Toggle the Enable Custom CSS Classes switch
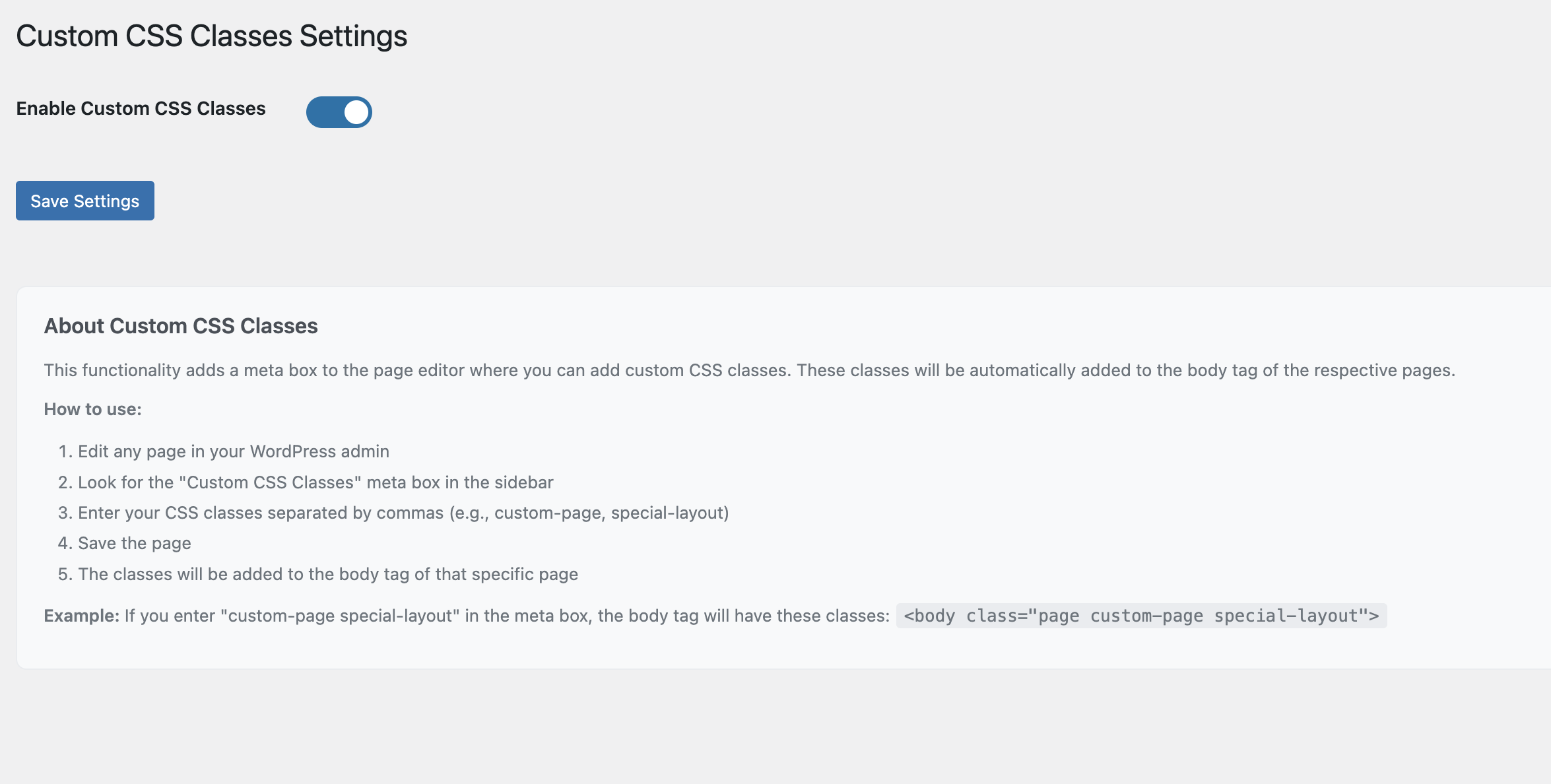 [339, 112]
